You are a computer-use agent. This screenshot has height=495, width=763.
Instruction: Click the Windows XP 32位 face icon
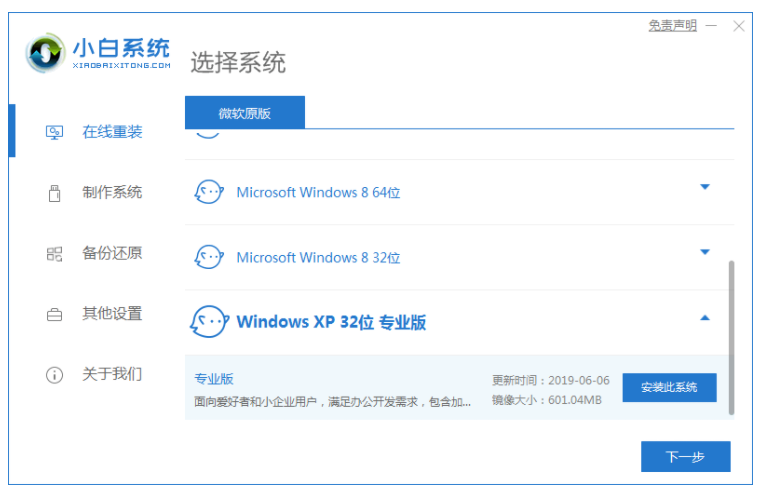point(208,321)
